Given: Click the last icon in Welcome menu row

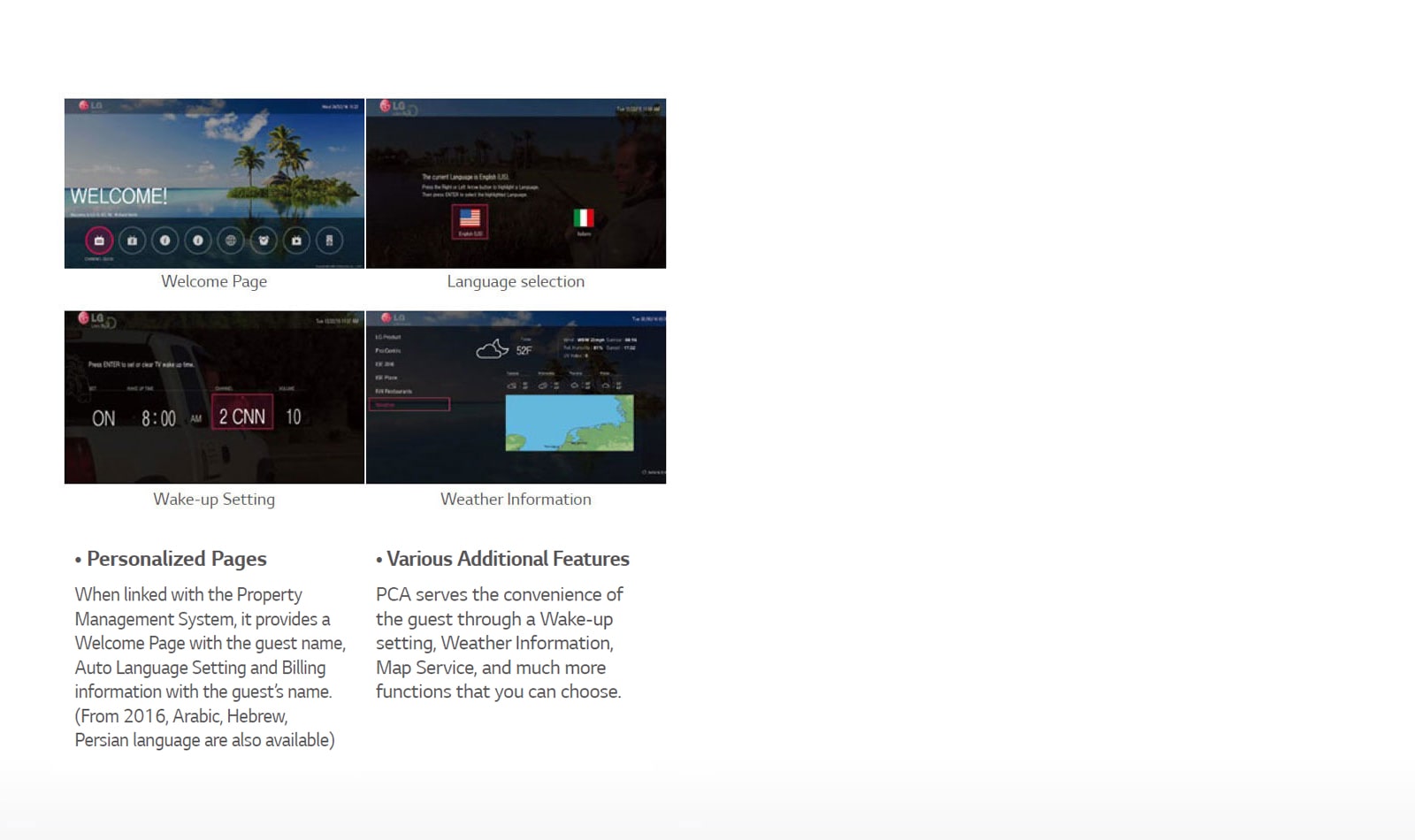Looking at the screenshot, I should pyautogui.click(x=329, y=241).
